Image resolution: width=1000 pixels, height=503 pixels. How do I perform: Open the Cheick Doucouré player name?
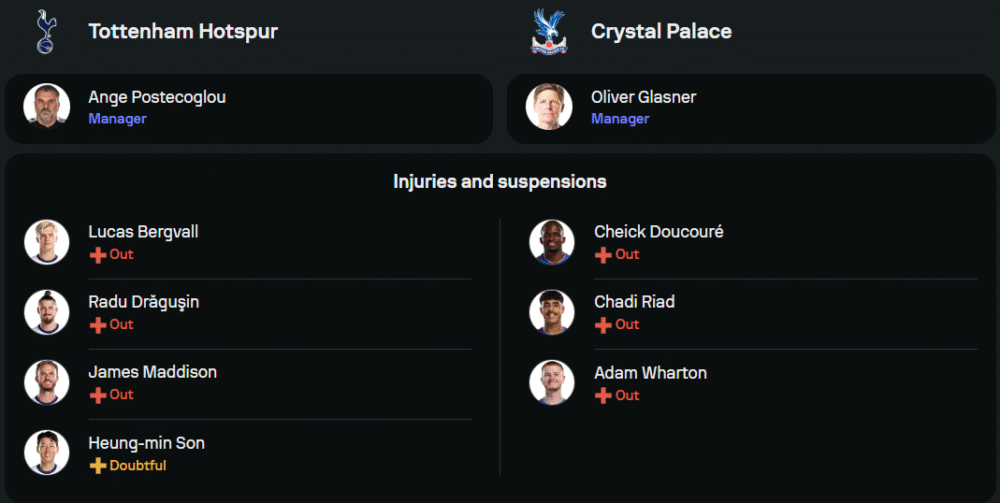(x=658, y=232)
